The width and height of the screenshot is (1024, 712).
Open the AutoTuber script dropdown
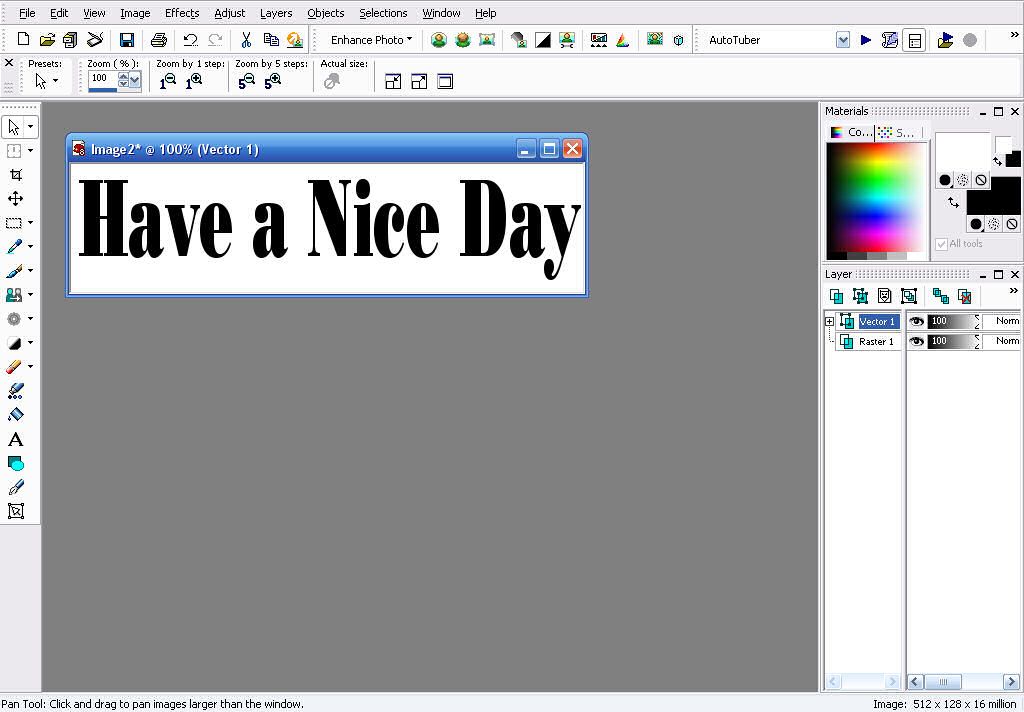click(843, 40)
